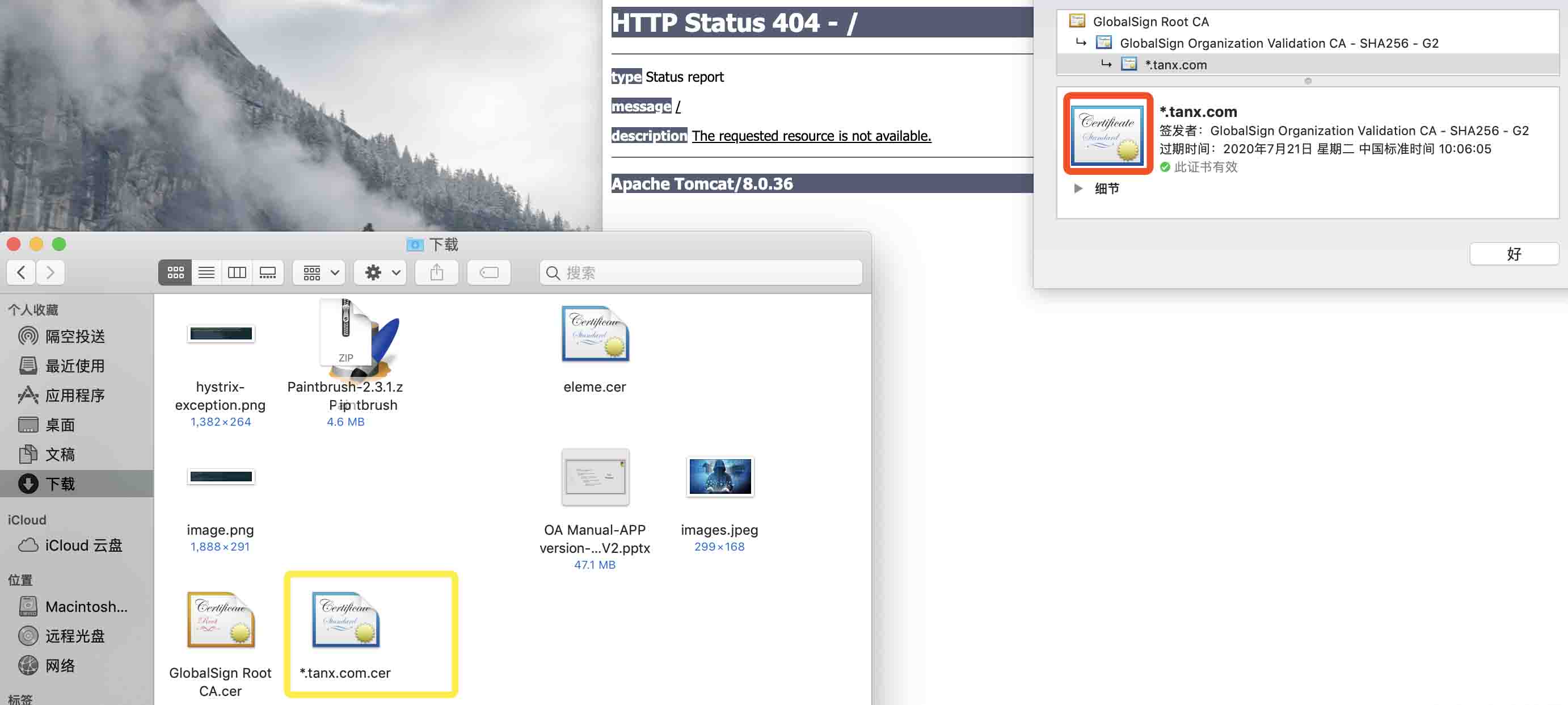1568x705 pixels.
Task: Select the eleme.cer certificate file
Action: click(x=595, y=334)
